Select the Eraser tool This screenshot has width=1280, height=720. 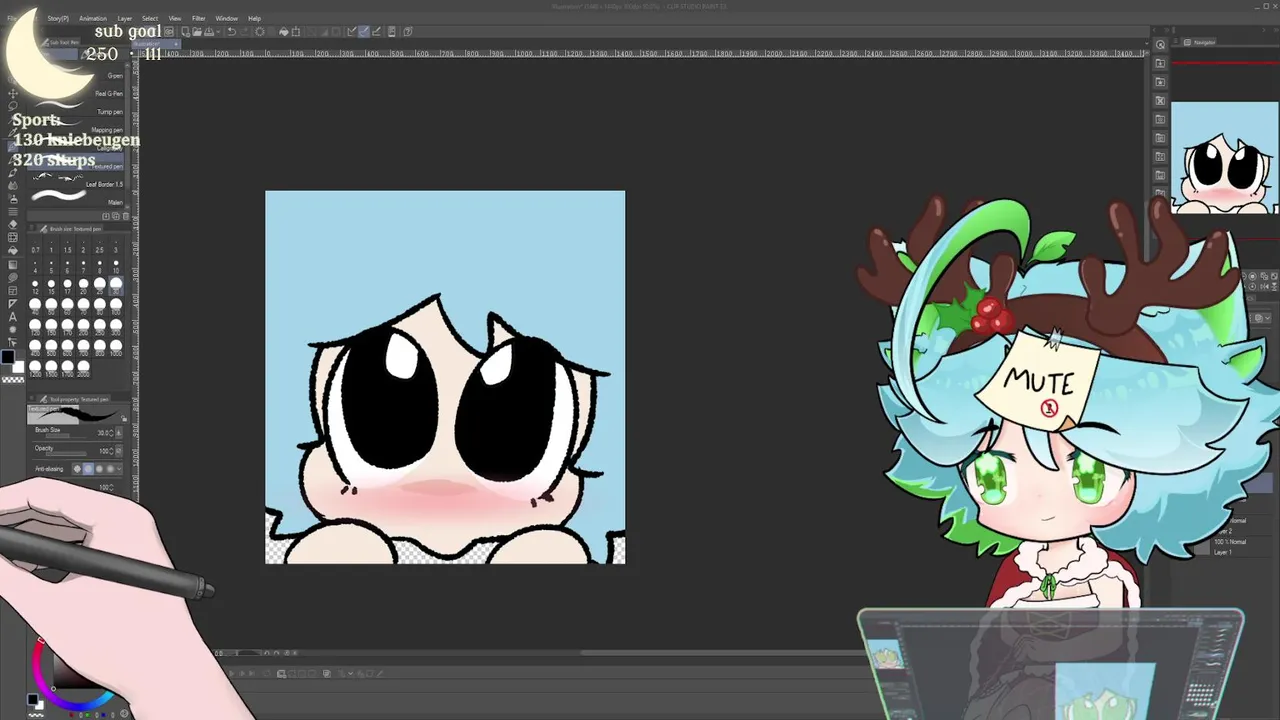point(12,224)
